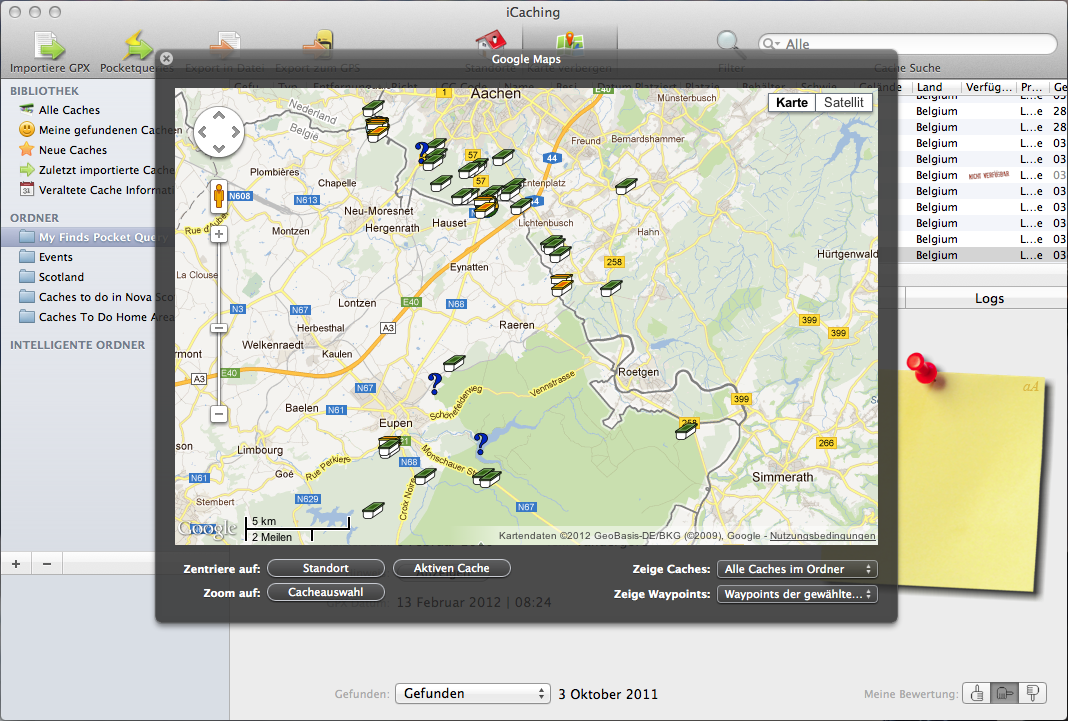Image resolution: width=1068 pixels, height=721 pixels.
Task: Zoom out with the map minus button
Action: click(219, 413)
